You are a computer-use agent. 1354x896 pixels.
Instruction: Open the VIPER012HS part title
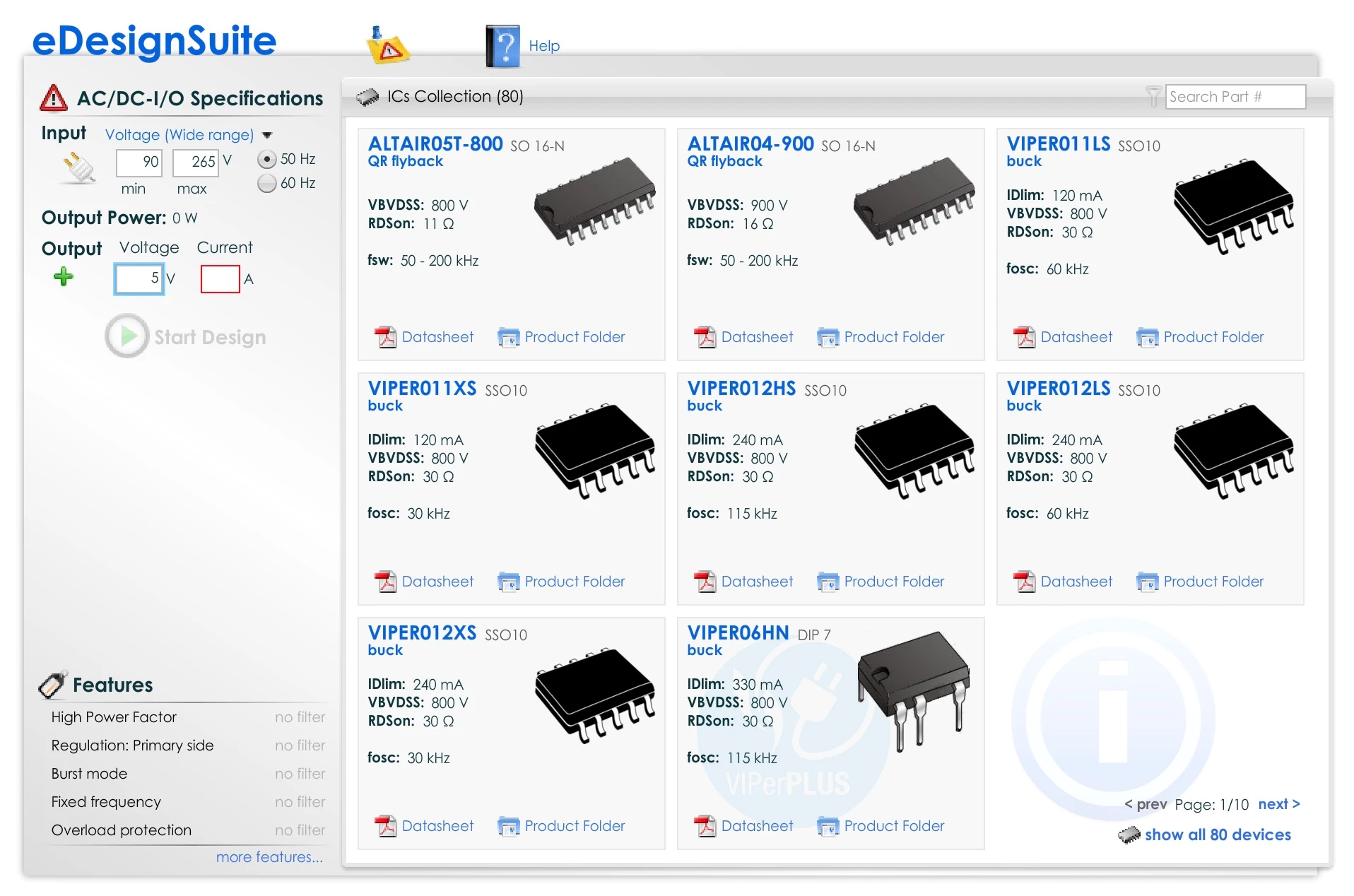741,389
